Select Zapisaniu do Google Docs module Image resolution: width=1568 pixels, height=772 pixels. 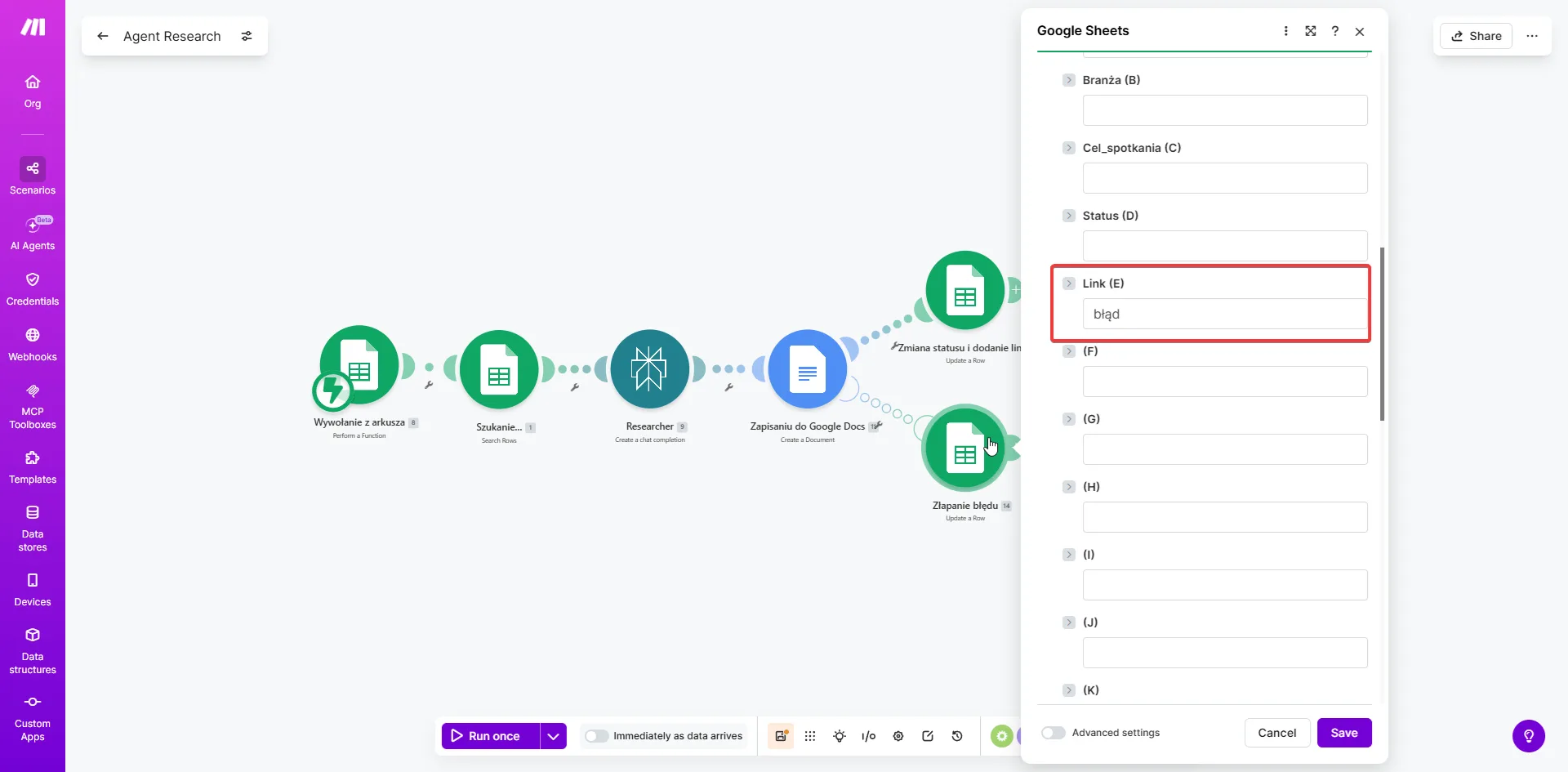click(808, 369)
